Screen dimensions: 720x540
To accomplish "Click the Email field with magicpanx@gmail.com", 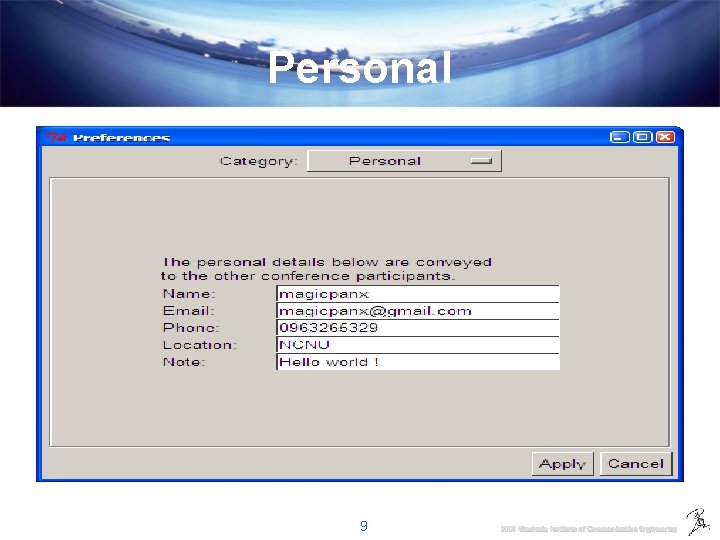I will 418,311.
